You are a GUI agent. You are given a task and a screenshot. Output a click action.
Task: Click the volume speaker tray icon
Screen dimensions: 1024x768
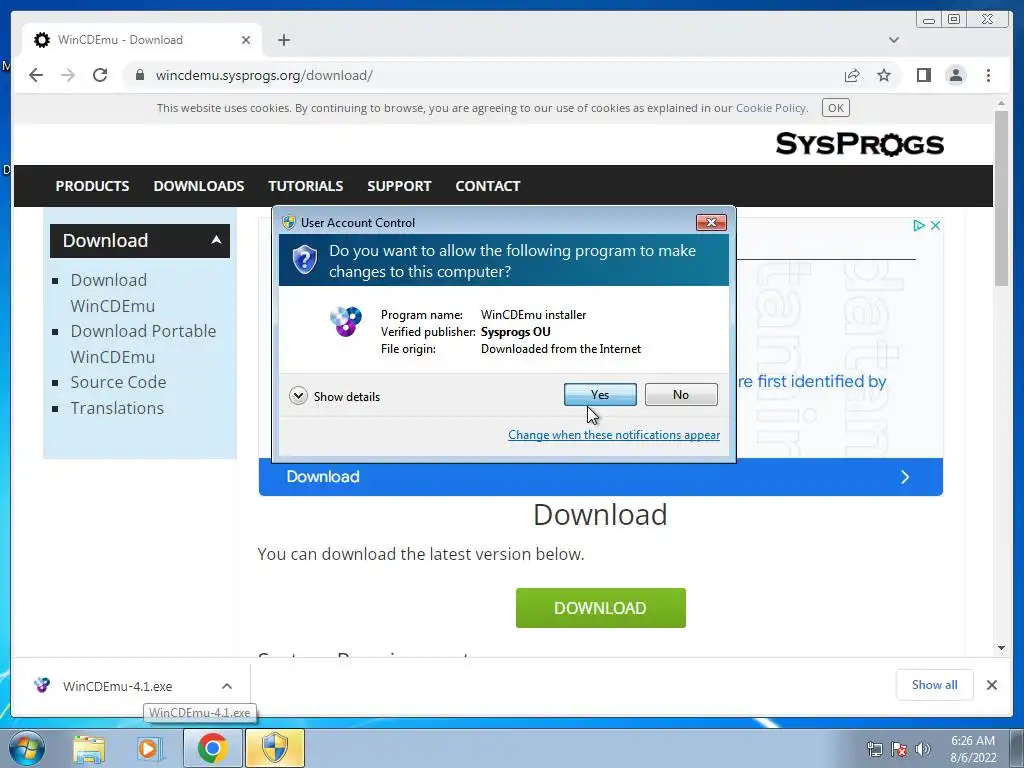point(923,749)
